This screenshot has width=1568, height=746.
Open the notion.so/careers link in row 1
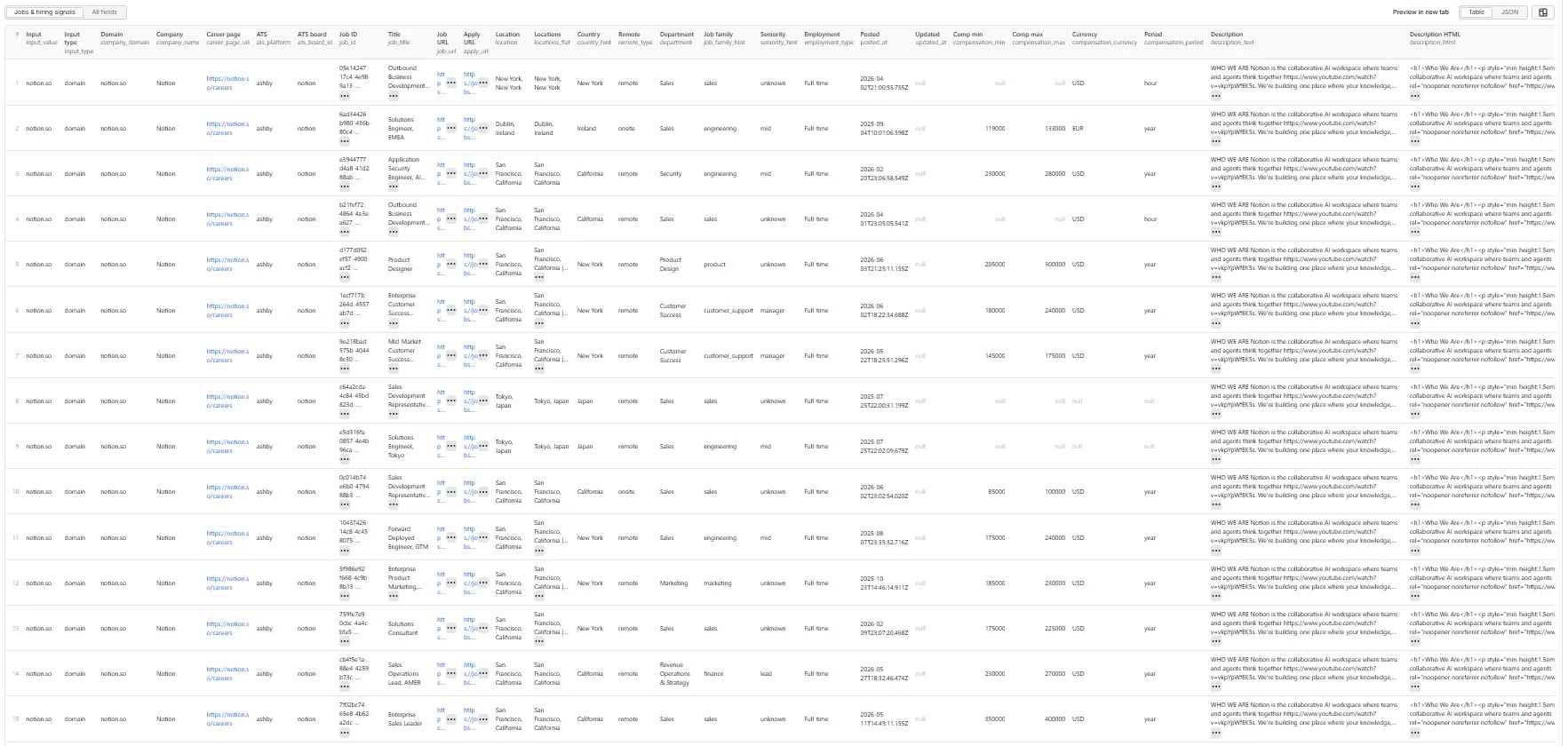click(x=227, y=83)
